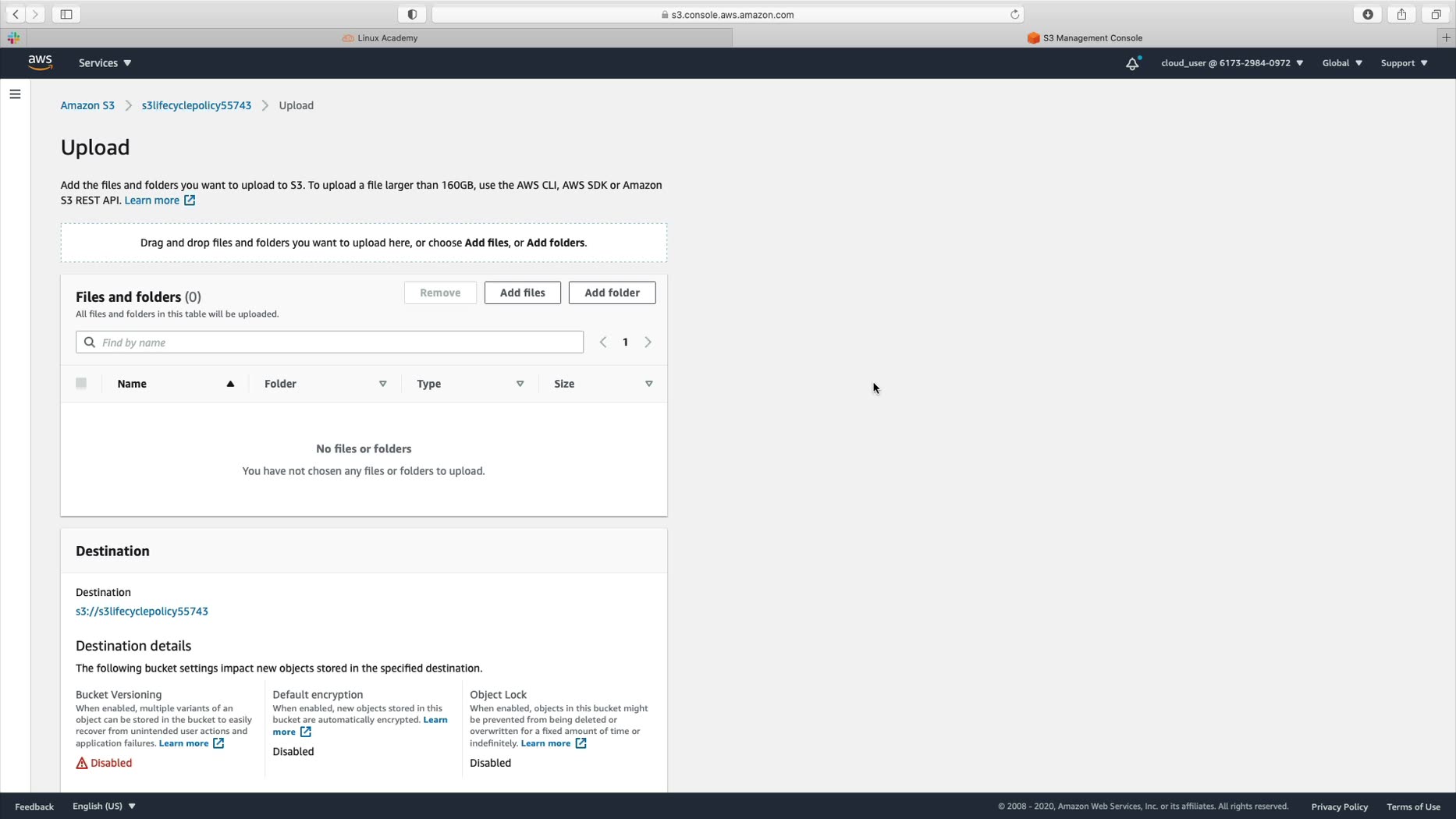Click the 'Upload' breadcrumb text
Image resolution: width=1456 pixels, height=819 pixels.
pos(297,105)
